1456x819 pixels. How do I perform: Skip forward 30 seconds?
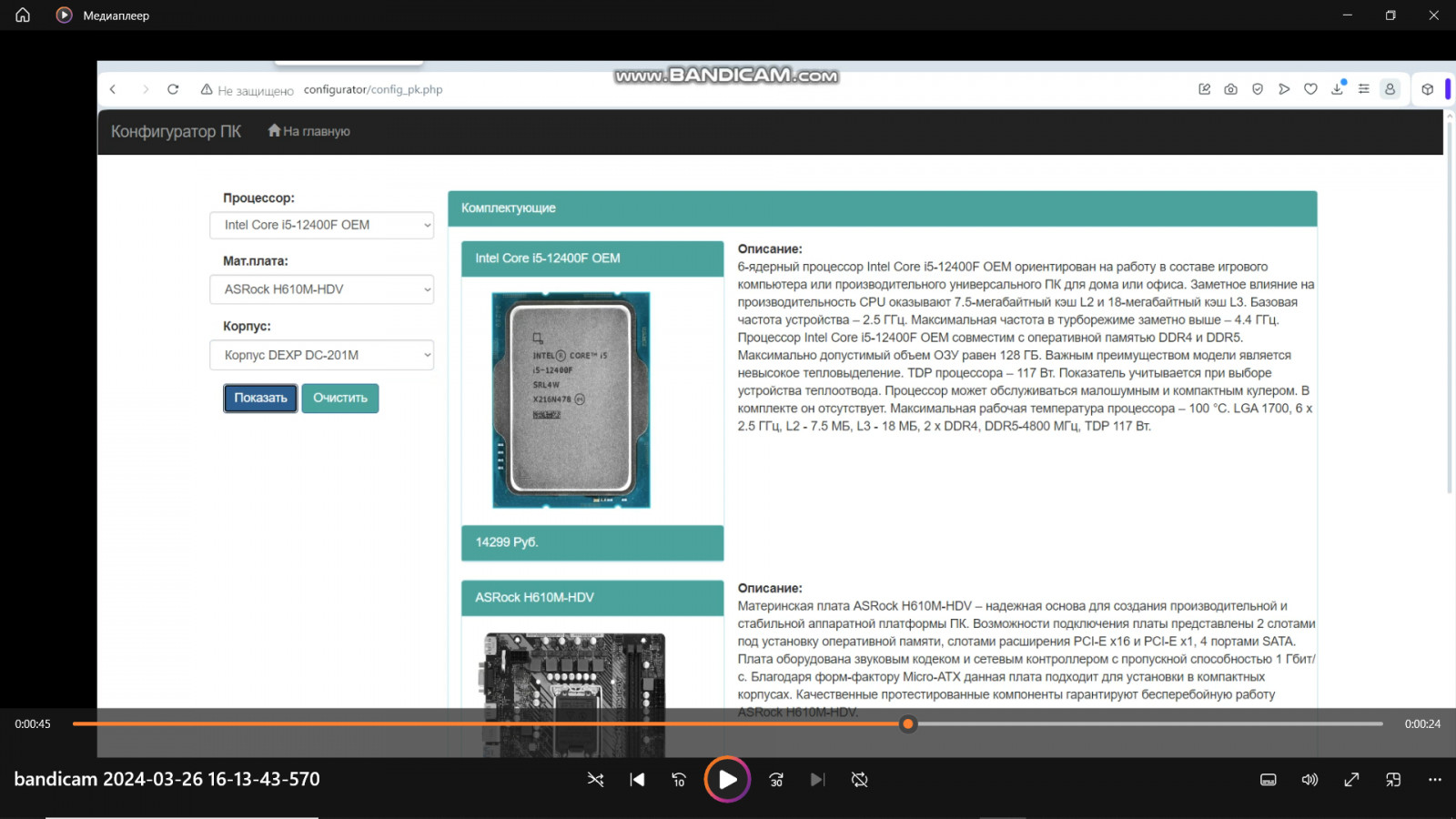pos(776,780)
